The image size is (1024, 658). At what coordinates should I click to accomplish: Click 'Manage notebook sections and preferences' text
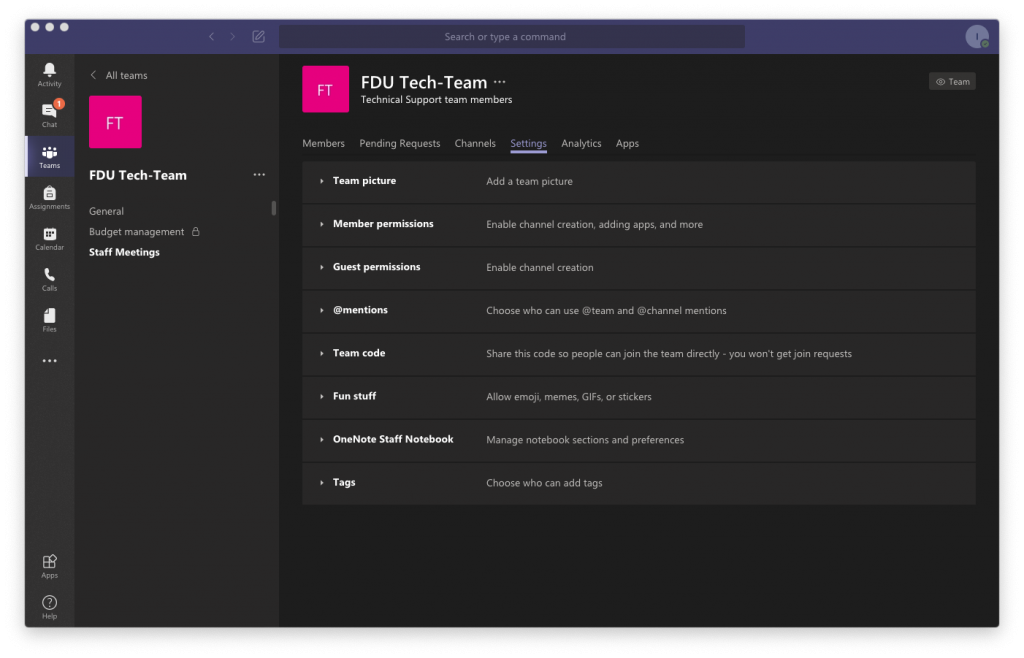tap(585, 440)
